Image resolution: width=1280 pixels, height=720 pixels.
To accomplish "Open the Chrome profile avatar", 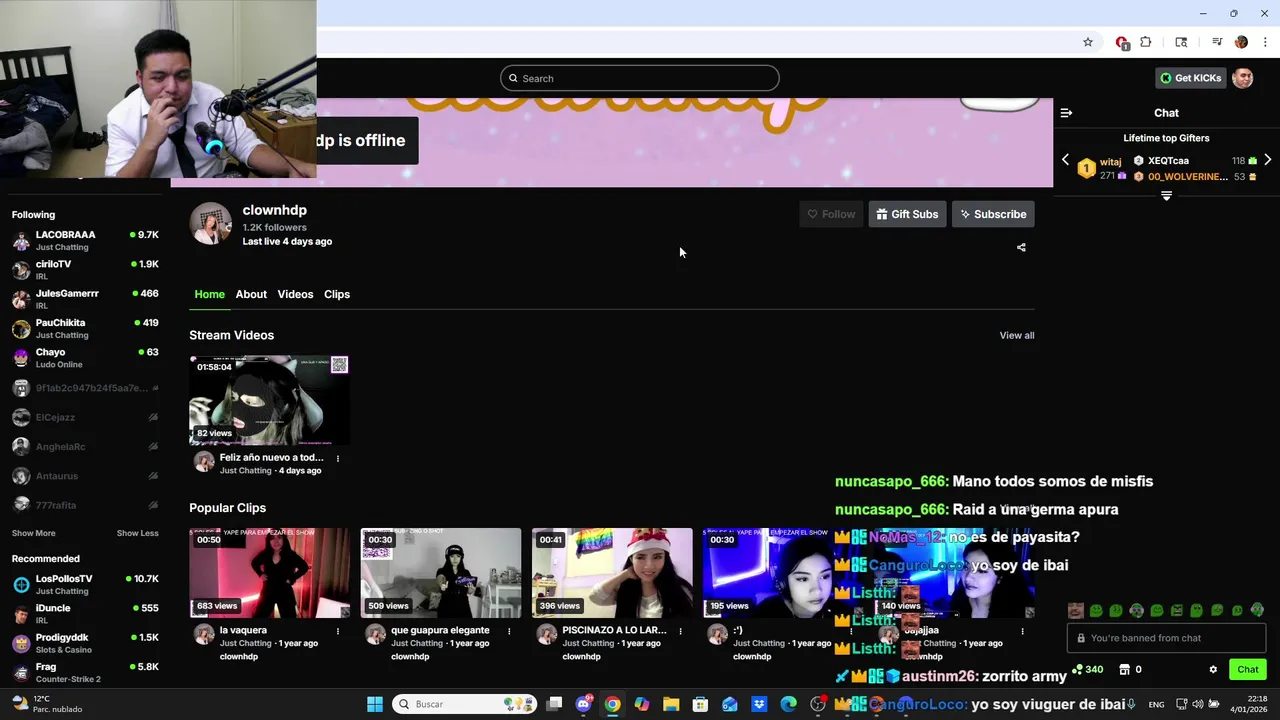I will click(x=1242, y=42).
